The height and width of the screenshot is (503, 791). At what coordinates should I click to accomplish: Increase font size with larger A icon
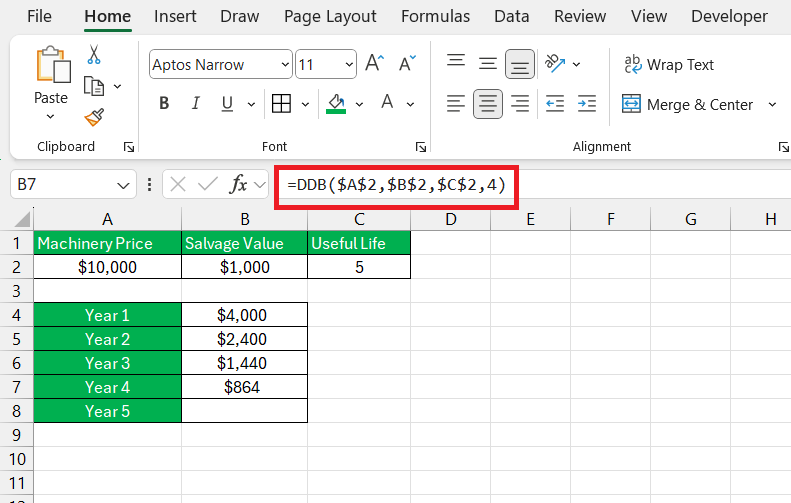(x=374, y=64)
